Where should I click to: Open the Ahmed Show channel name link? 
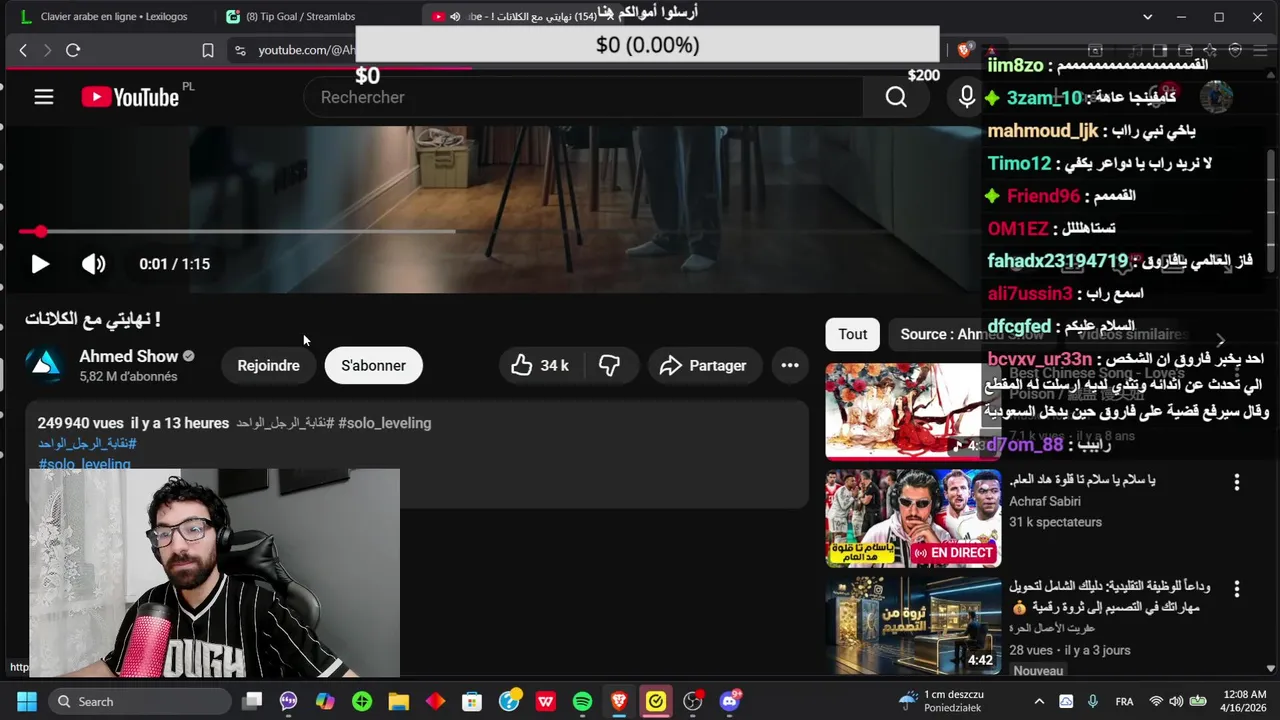tap(128, 356)
